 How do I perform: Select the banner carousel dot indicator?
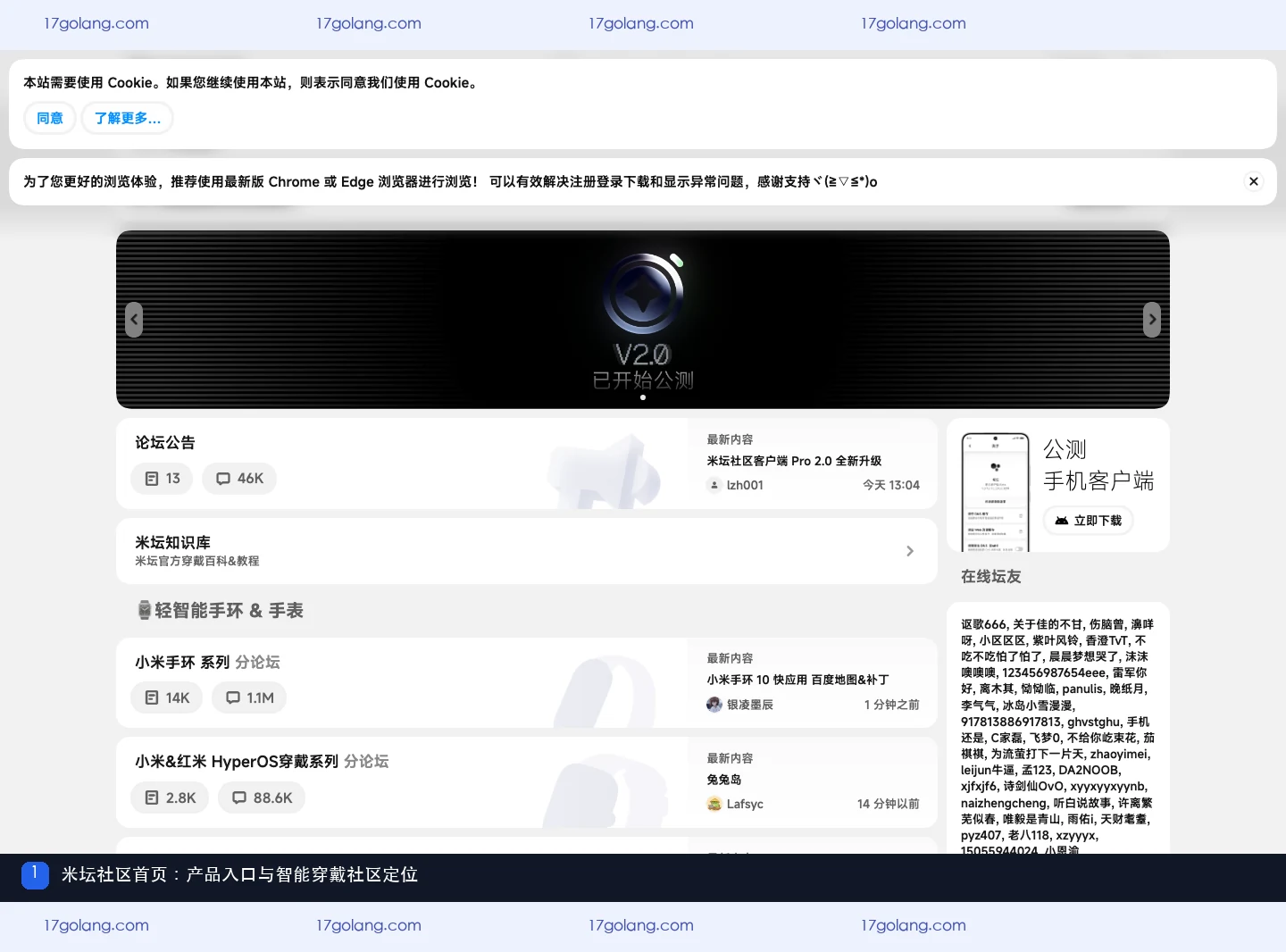[x=643, y=397]
